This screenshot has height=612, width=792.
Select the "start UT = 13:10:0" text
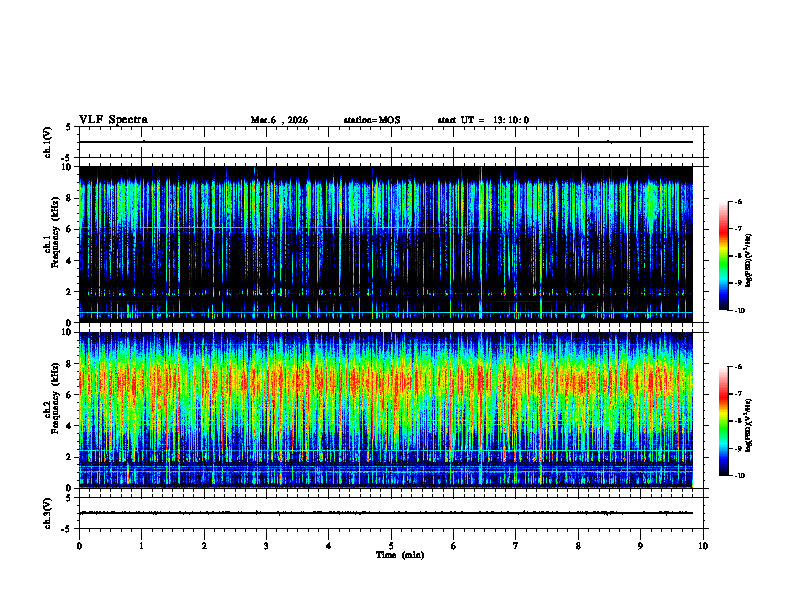pos(483,120)
